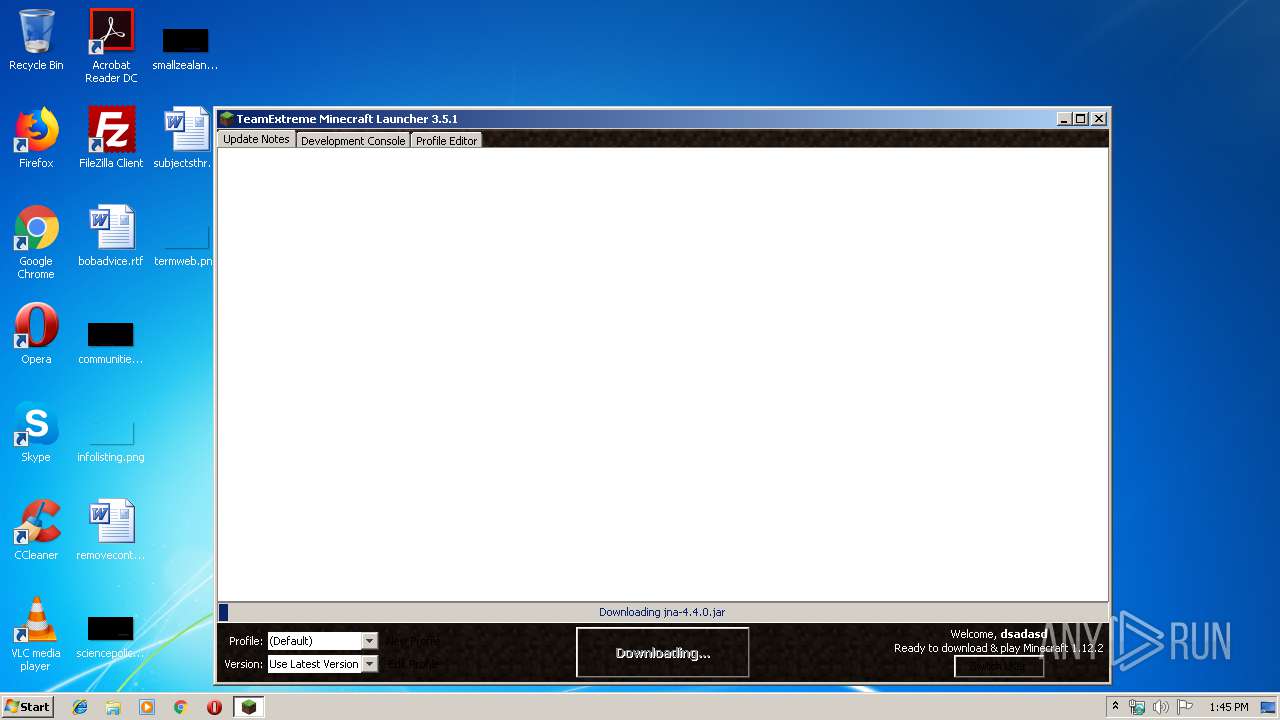Open Opera from the taskbar
Viewport: 1280px width, 720px height.
tap(214, 707)
